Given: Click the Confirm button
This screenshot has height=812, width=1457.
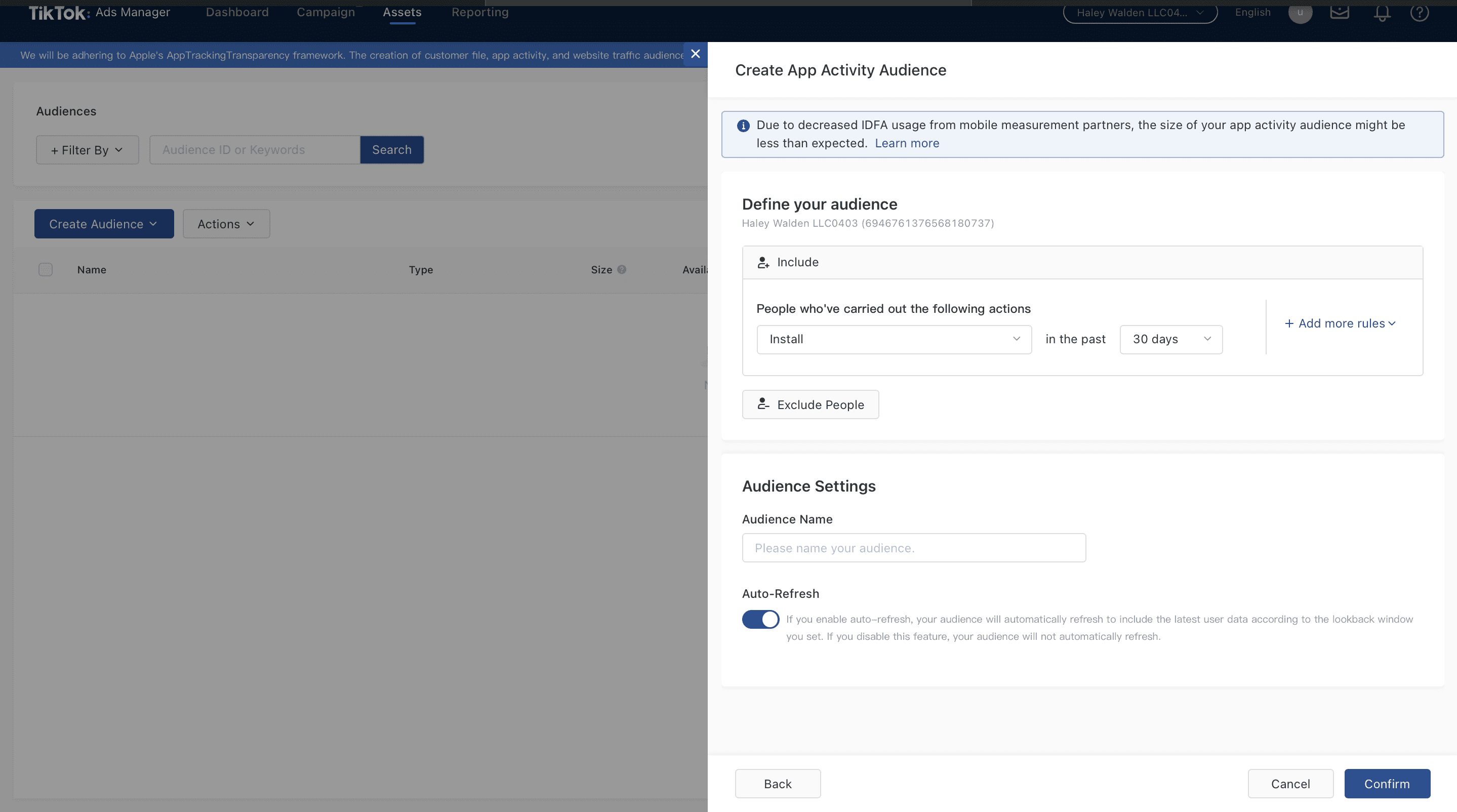Looking at the screenshot, I should tap(1387, 784).
